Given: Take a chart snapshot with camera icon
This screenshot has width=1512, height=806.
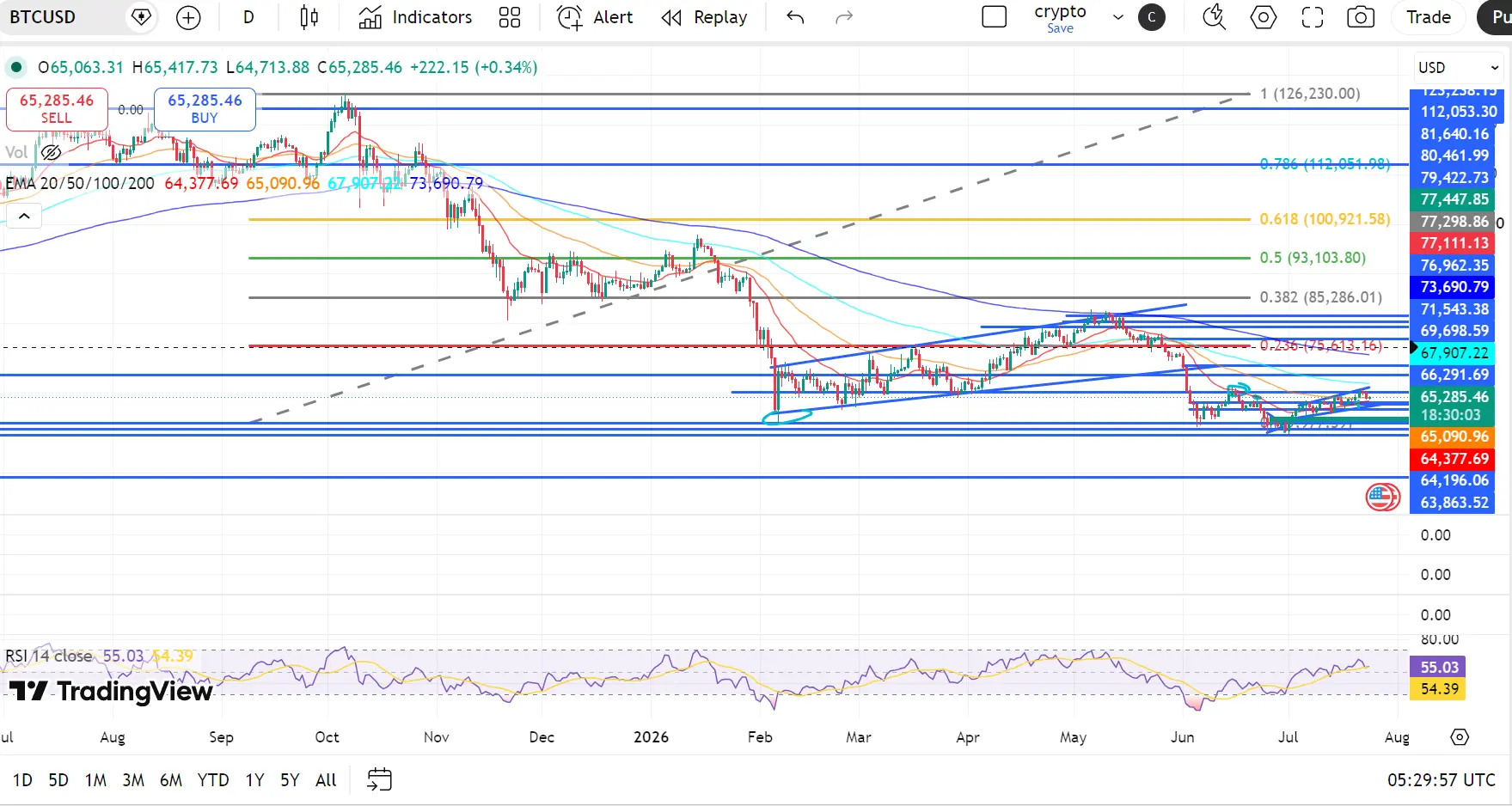Looking at the screenshot, I should click(1361, 17).
